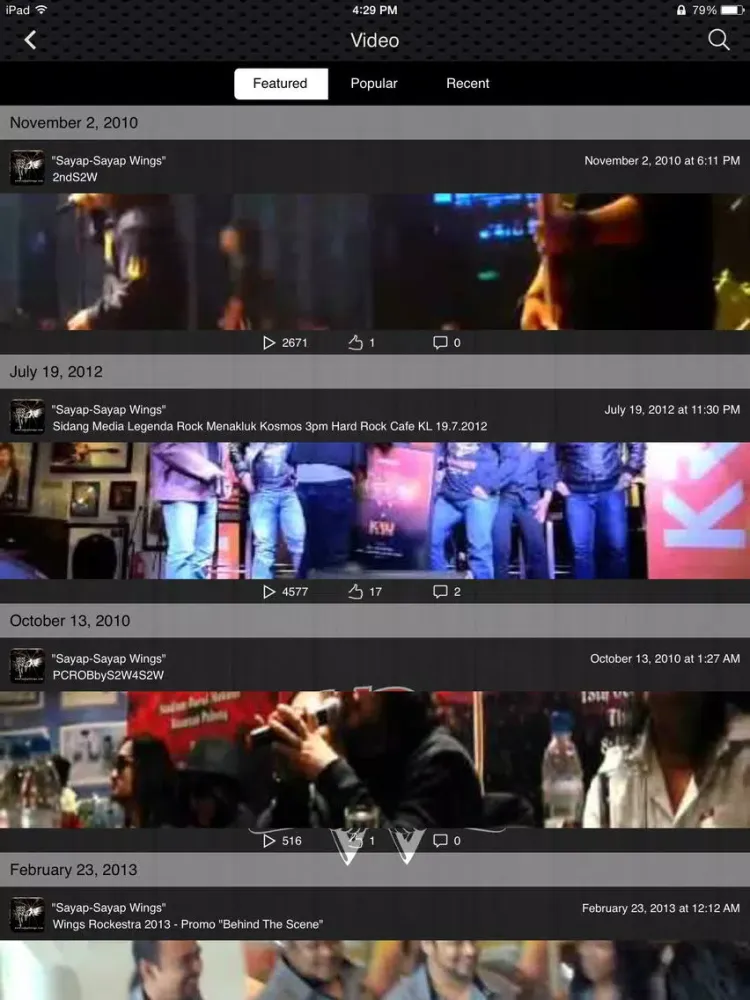
Task: Tap the 4:29 PM clock in status bar
Action: (x=375, y=10)
